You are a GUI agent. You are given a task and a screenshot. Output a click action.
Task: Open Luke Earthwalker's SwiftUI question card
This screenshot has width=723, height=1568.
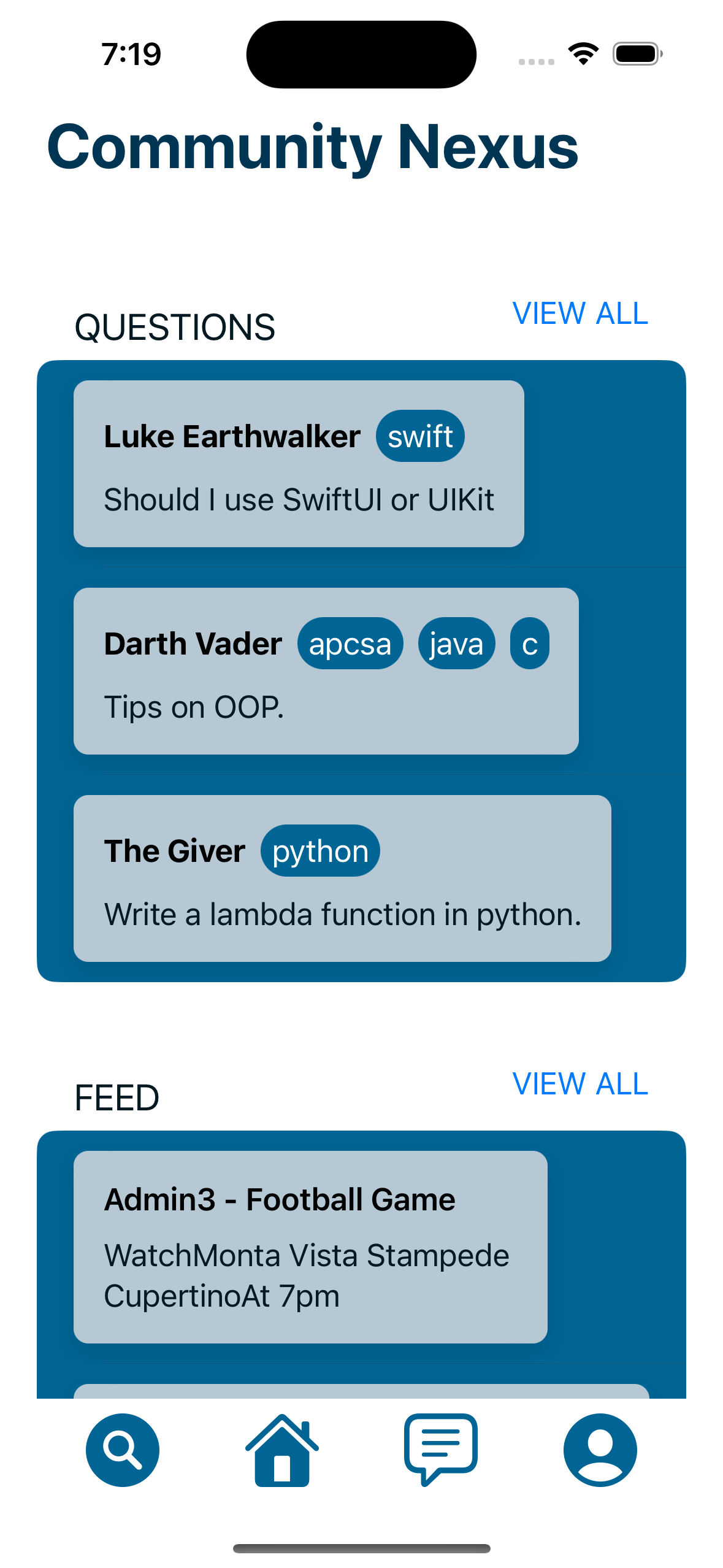299,464
